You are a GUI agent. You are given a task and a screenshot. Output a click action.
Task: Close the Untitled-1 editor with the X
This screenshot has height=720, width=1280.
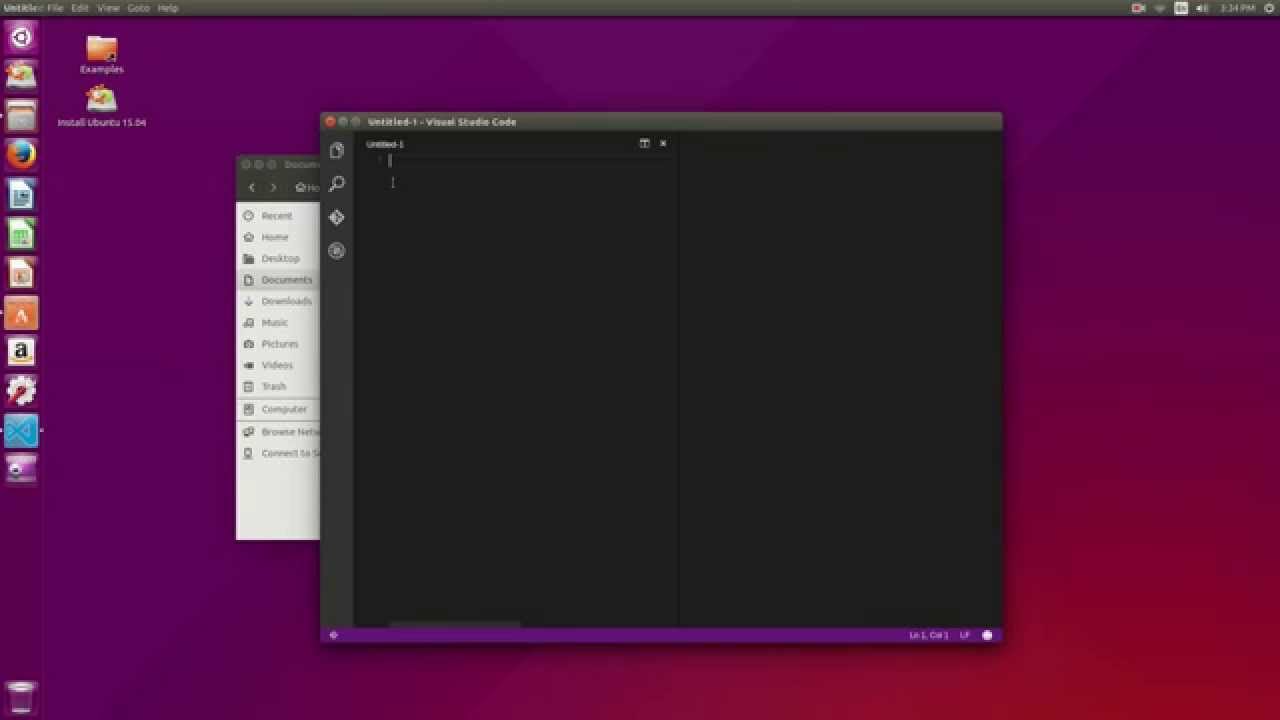coord(663,143)
